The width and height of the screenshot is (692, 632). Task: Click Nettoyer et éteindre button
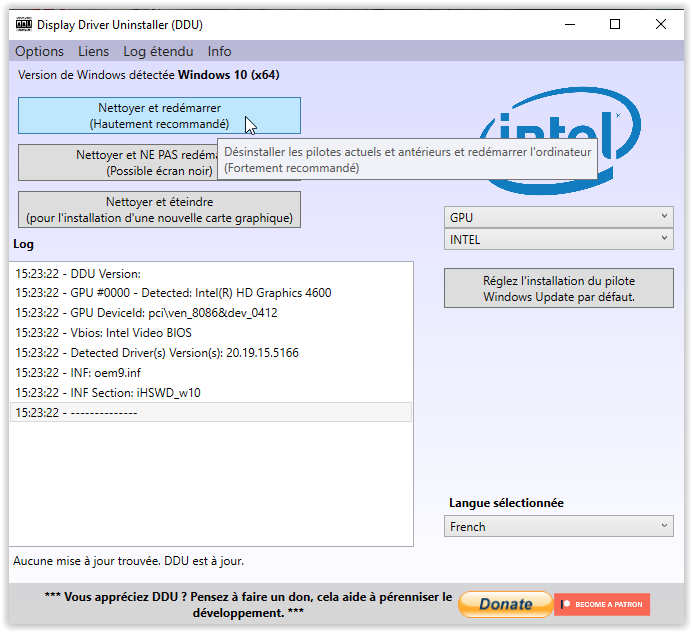click(159, 210)
